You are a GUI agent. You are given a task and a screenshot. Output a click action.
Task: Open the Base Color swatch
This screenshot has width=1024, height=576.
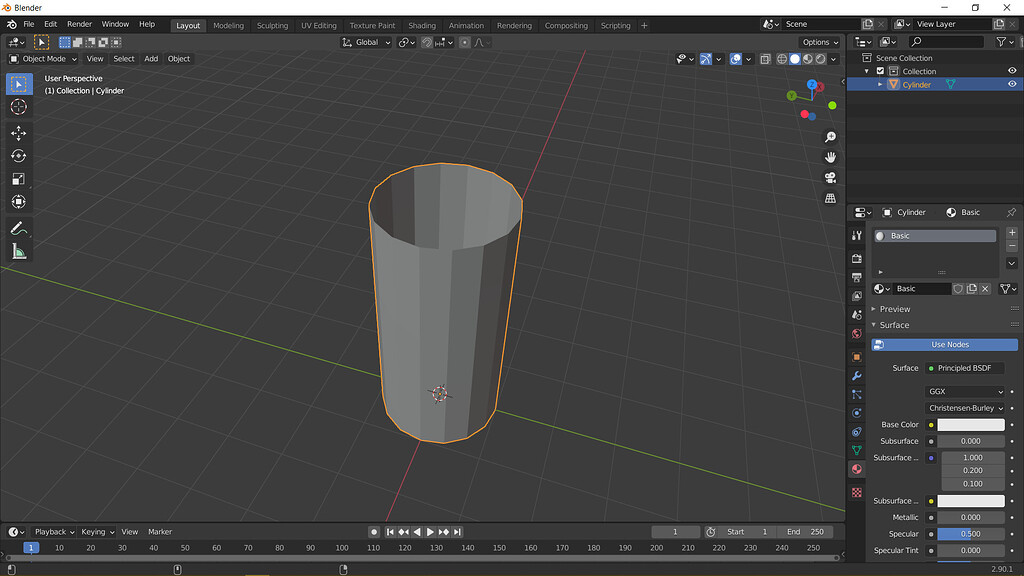point(970,424)
